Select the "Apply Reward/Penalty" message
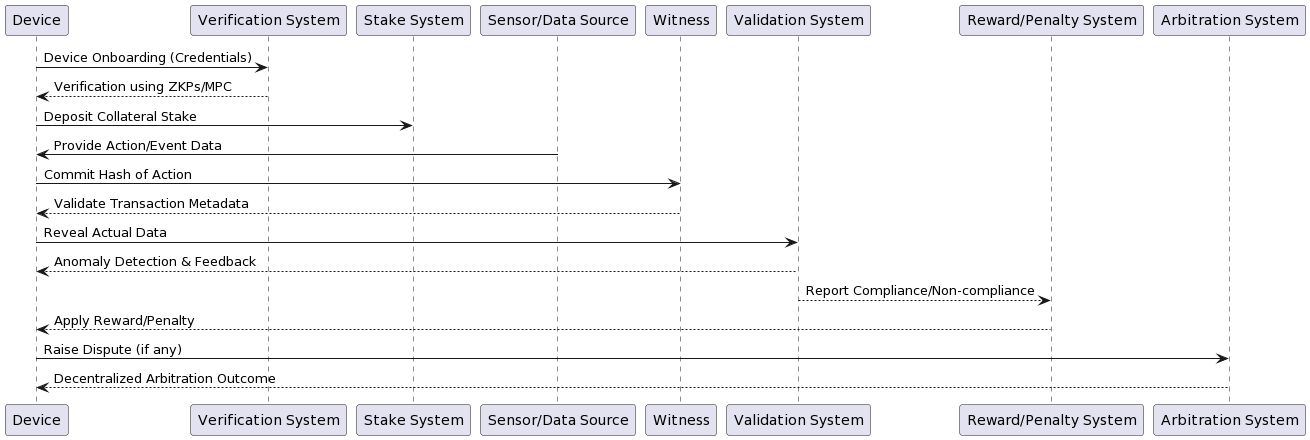Viewport: 1310px width, 440px height. tap(124, 320)
